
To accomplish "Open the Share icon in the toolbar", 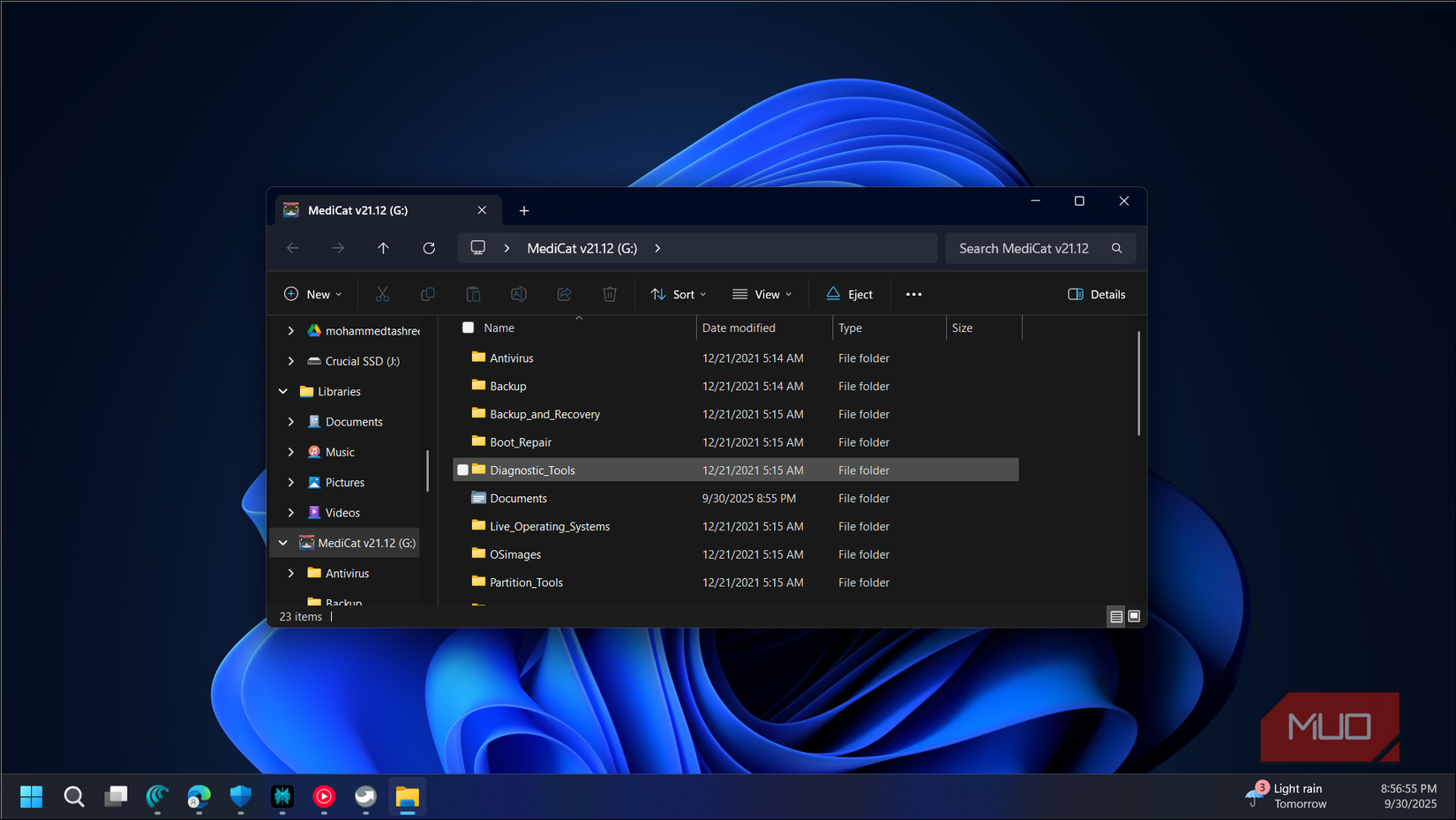I will point(565,294).
